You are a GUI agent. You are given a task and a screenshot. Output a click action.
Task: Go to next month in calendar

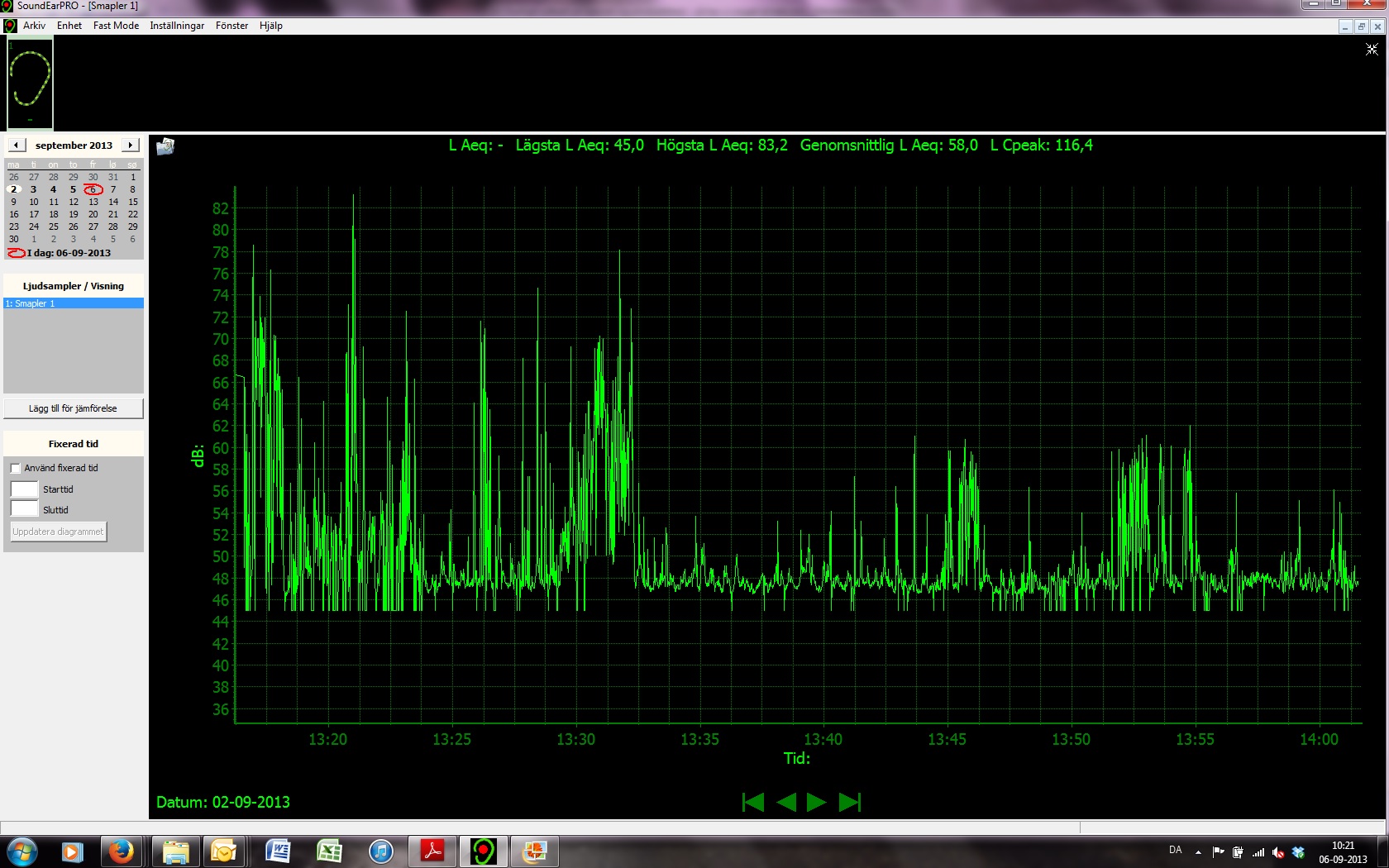[131, 145]
